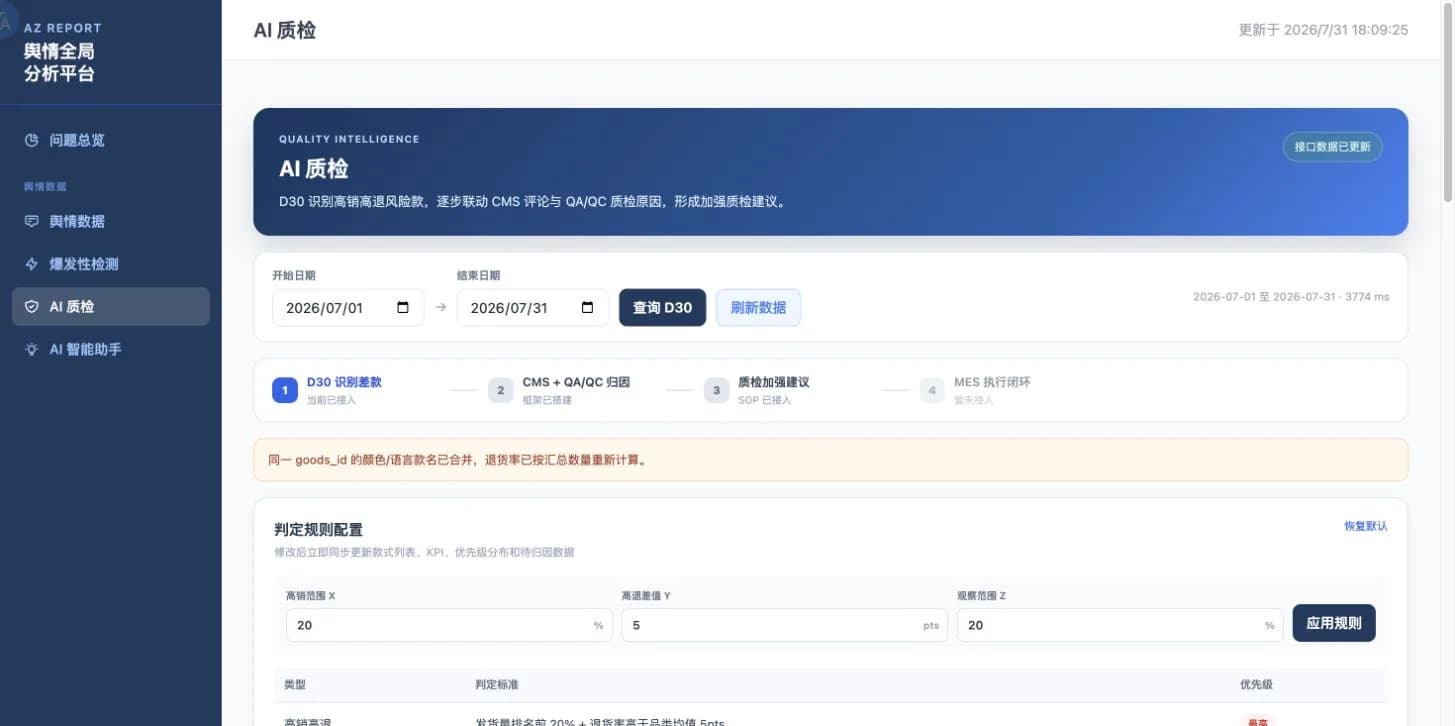Click the goods_id merge notice banner
The width and height of the screenshot is (1455, 726).
830,460
